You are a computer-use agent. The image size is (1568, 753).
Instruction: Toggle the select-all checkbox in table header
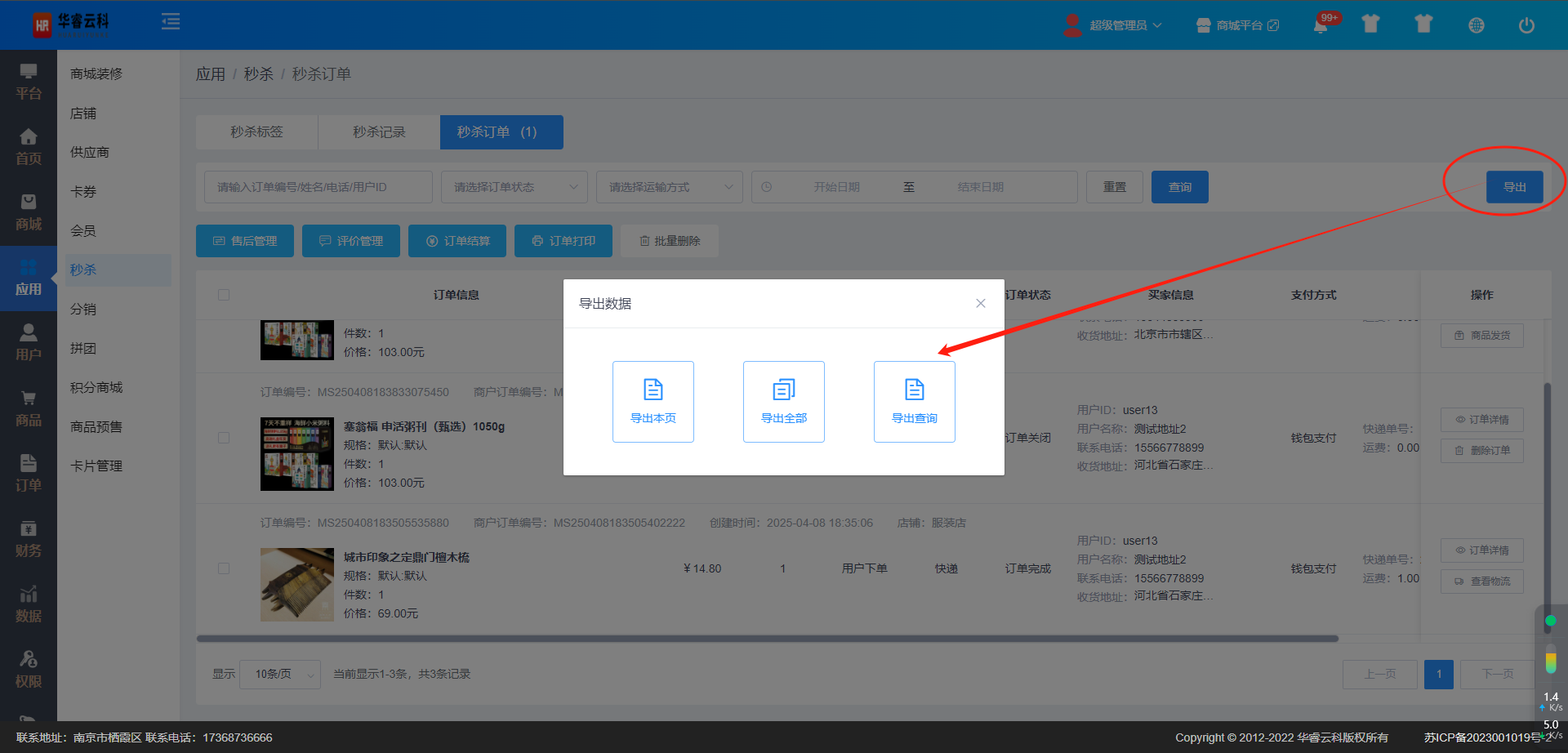224,295
